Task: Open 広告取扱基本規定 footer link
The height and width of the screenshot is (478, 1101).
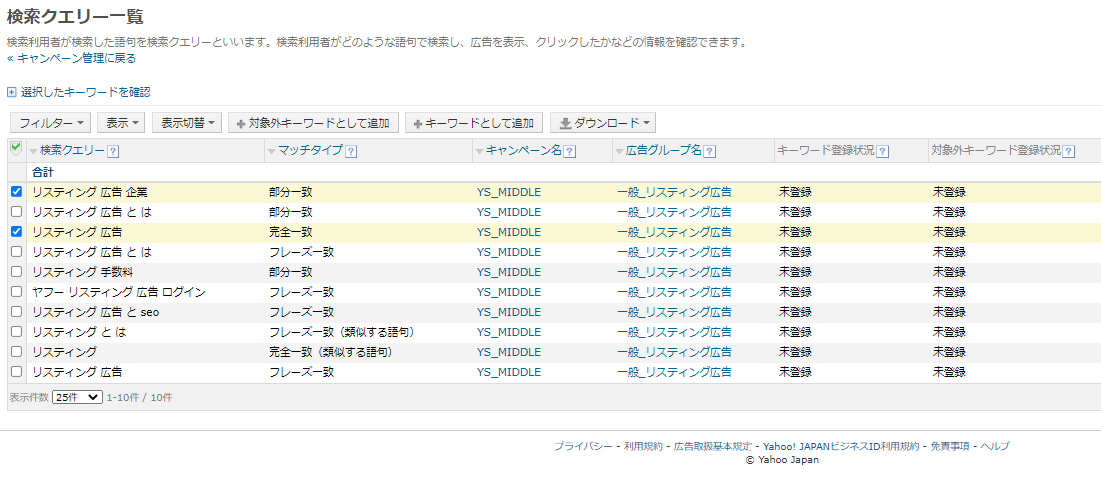Action: (x=713, y=446)
